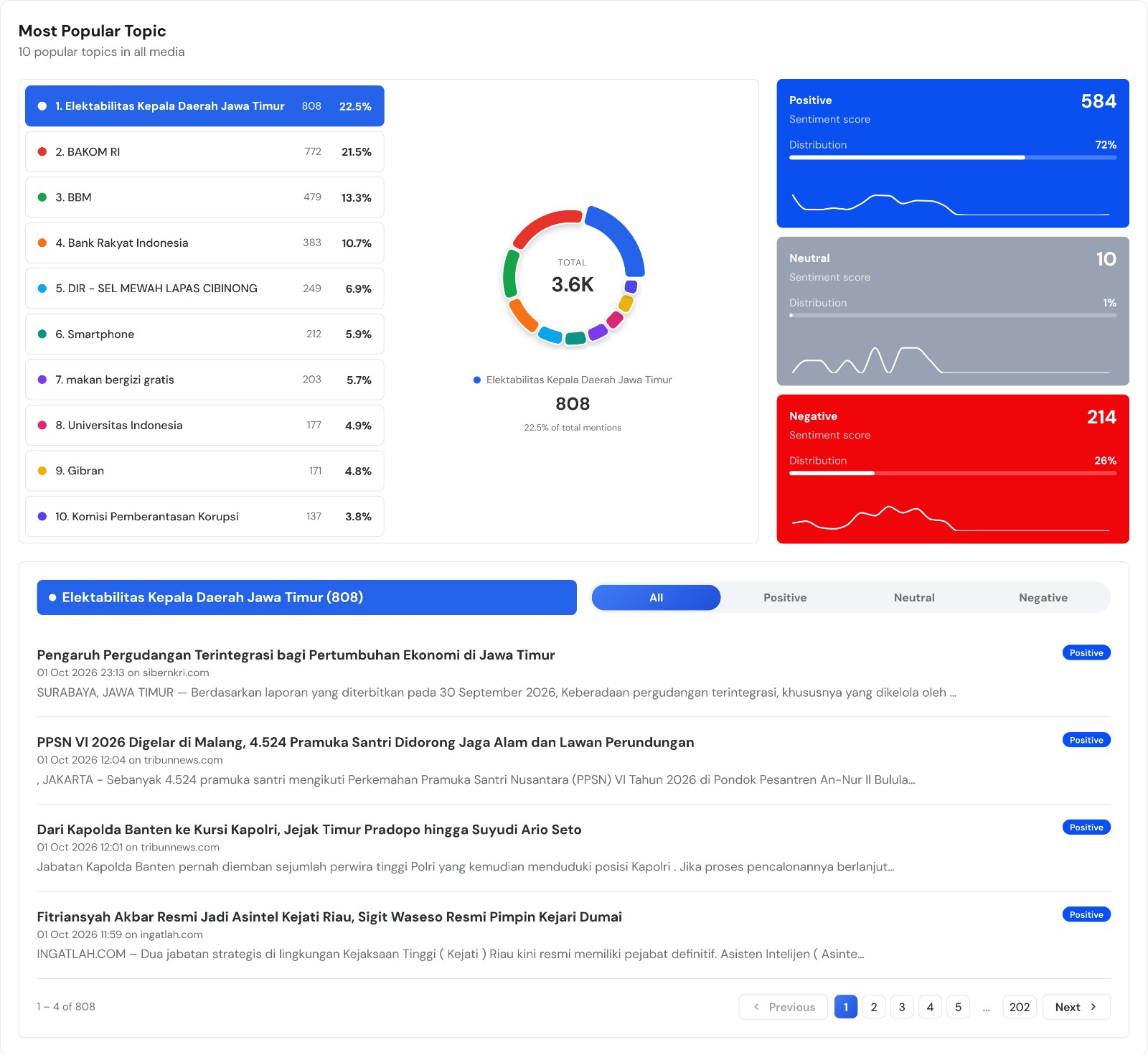Select DIR - SEL MEWAH LAPAS CIBINONG topic
The width and height of the screenshot is (1148, 1055).
(x=204, y=289)
